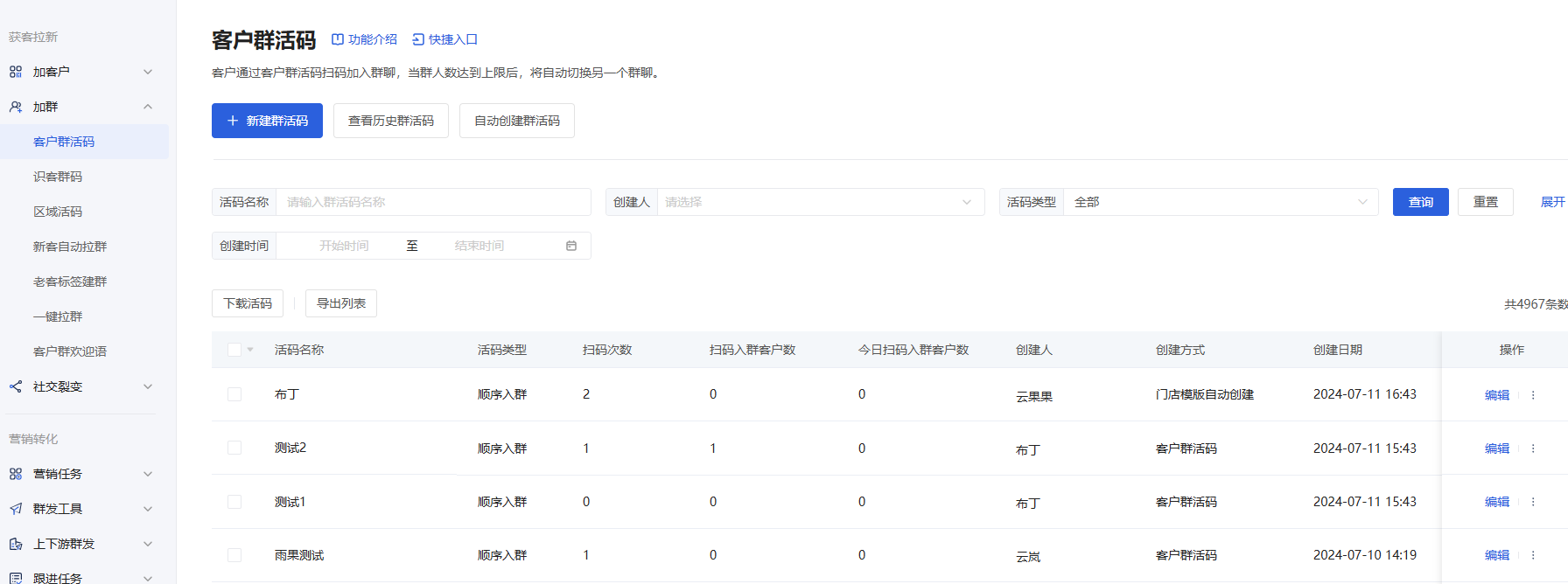This screenshot has height=584, width=1568.
Task: Click the 2024-07-10 14:19 date cell
Action: (1365, 555)
